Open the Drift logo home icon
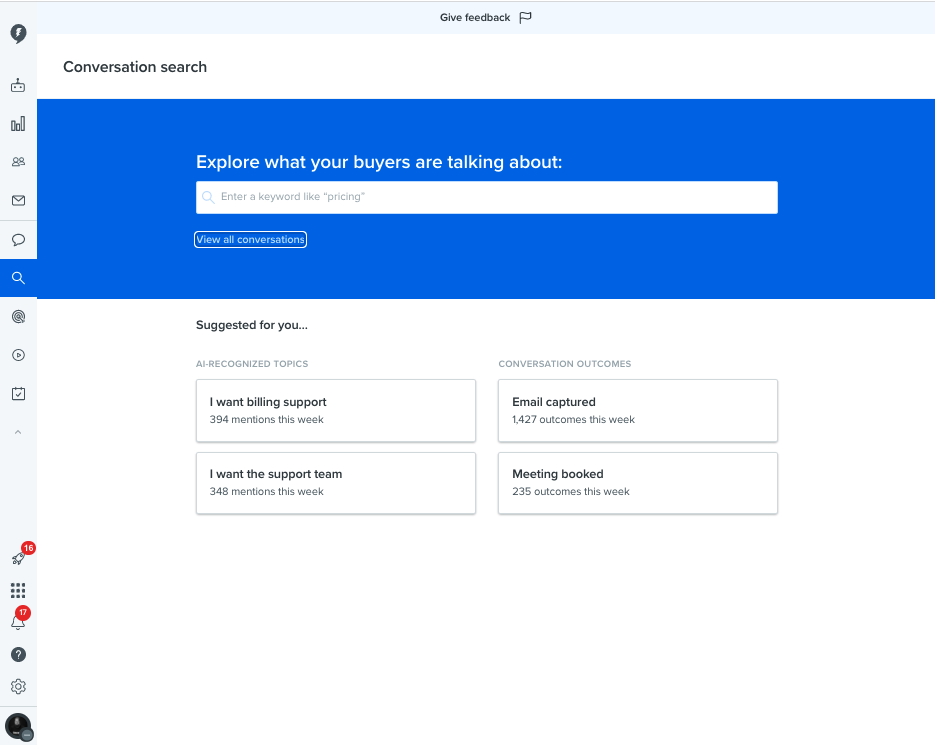 [x=18, y=33]
